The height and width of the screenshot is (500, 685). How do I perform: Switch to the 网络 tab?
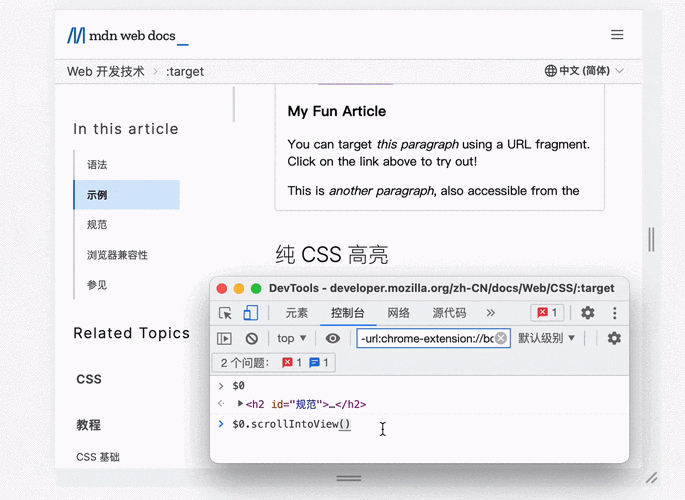click(398, 313)
